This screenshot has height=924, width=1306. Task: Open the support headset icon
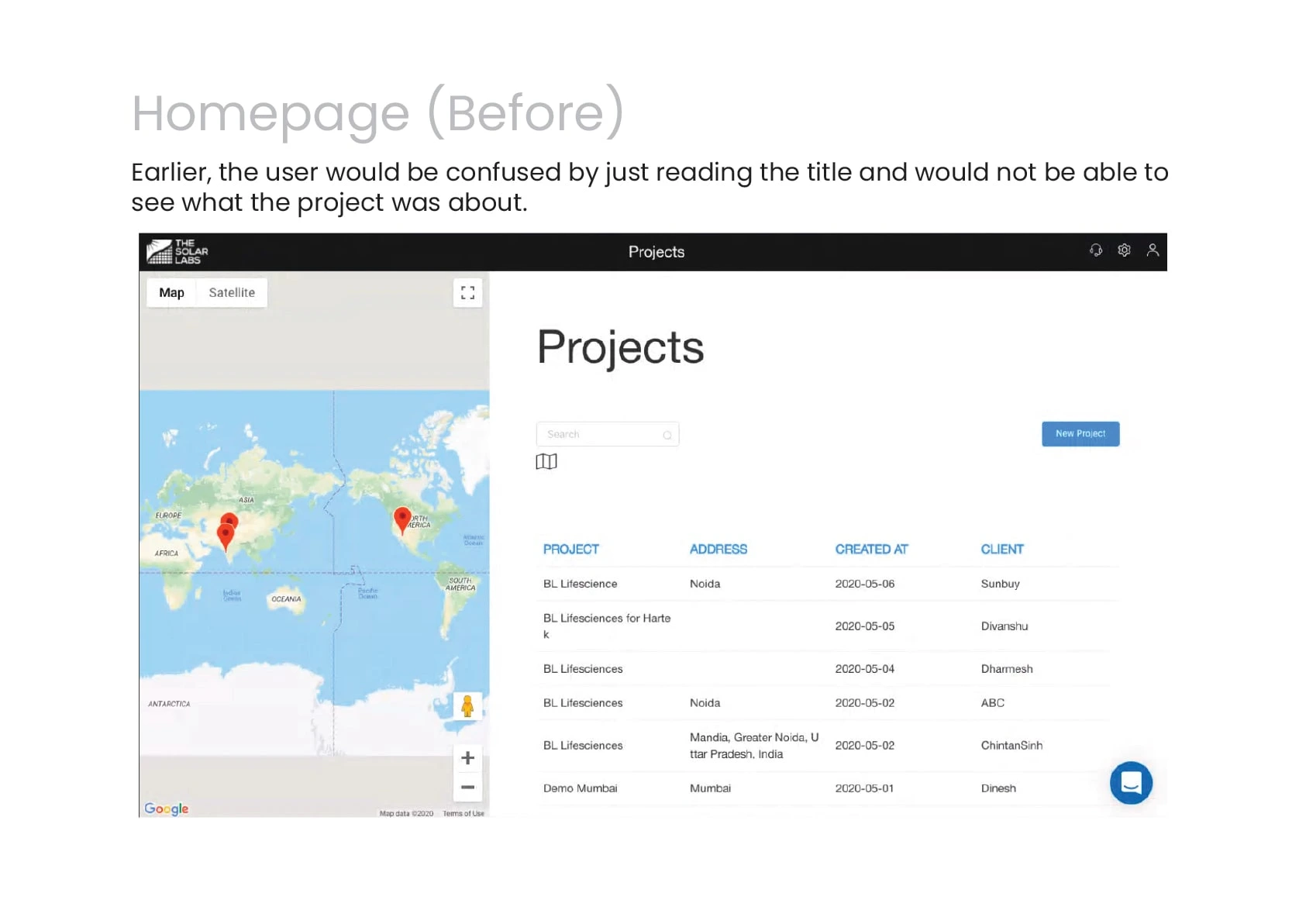tap(1095, 250)
